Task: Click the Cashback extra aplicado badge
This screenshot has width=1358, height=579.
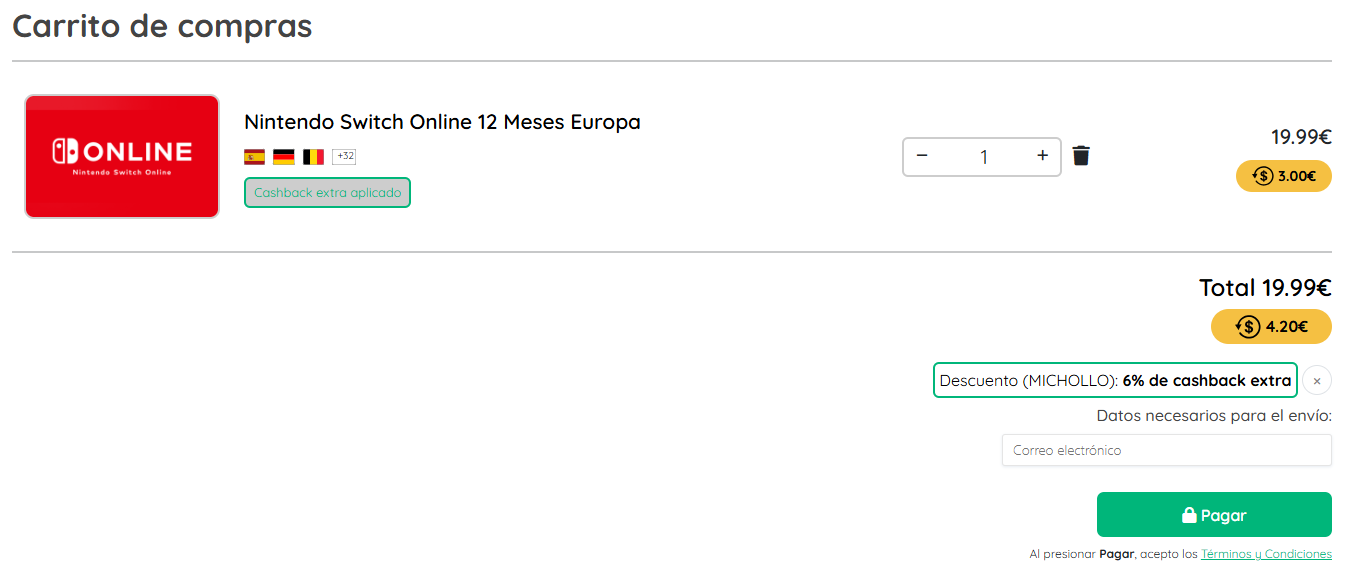Action: (x=327, y=193)
